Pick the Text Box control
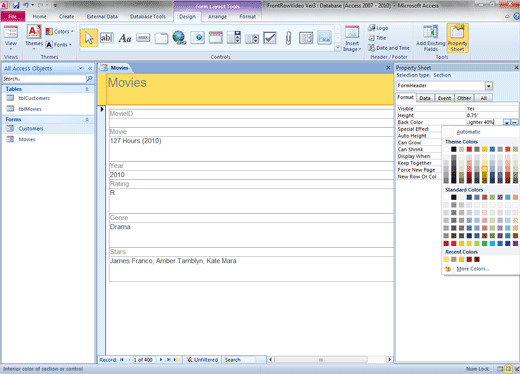 click(x=107, y=38)
